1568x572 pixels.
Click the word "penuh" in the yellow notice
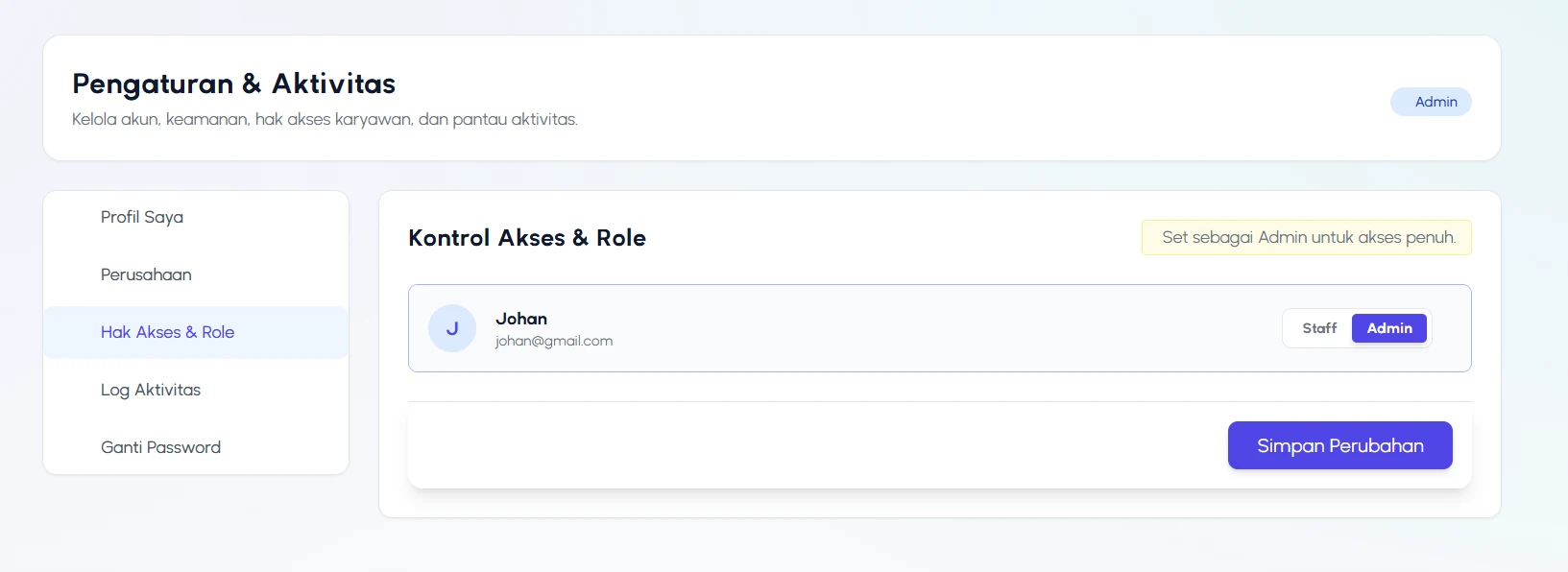pos(1431,237)
